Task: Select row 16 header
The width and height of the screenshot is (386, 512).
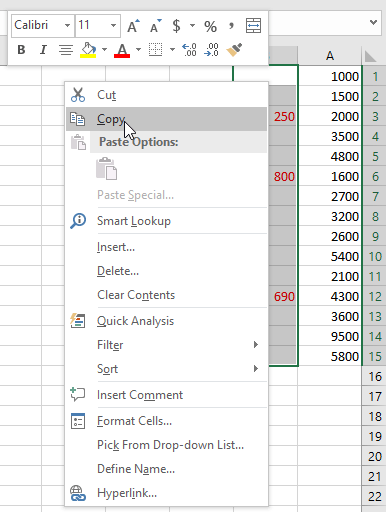Action: click(x=375, y=376)
